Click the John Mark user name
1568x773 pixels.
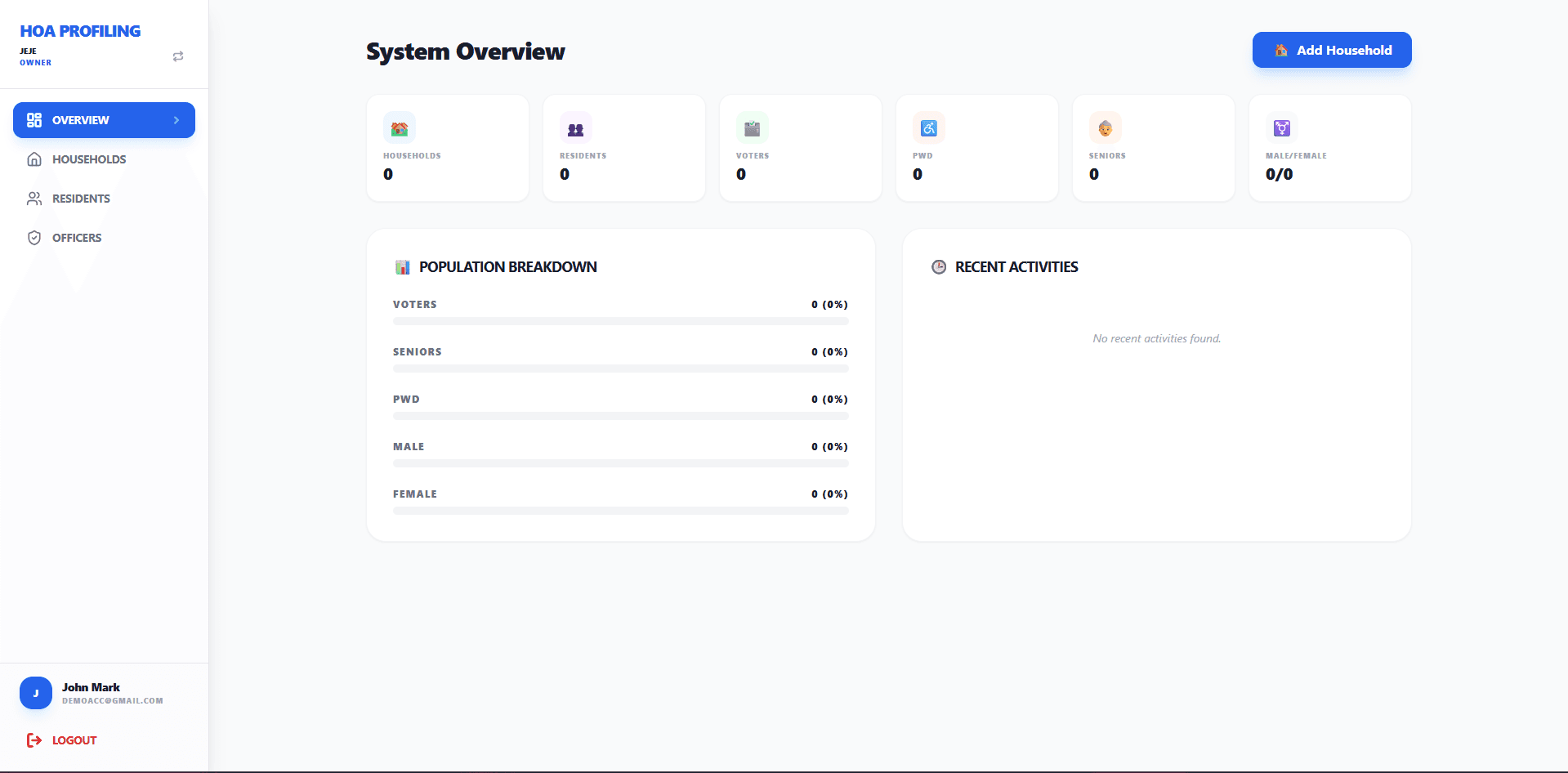click(x=91, y=687)
